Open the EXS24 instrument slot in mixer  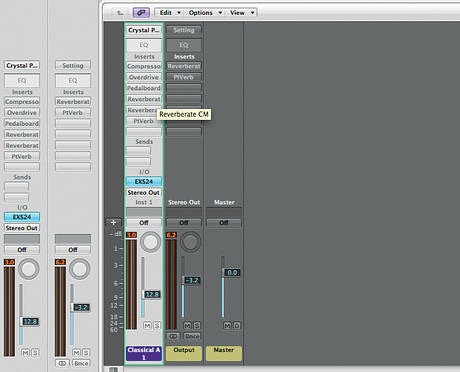(x=144, y=182)
